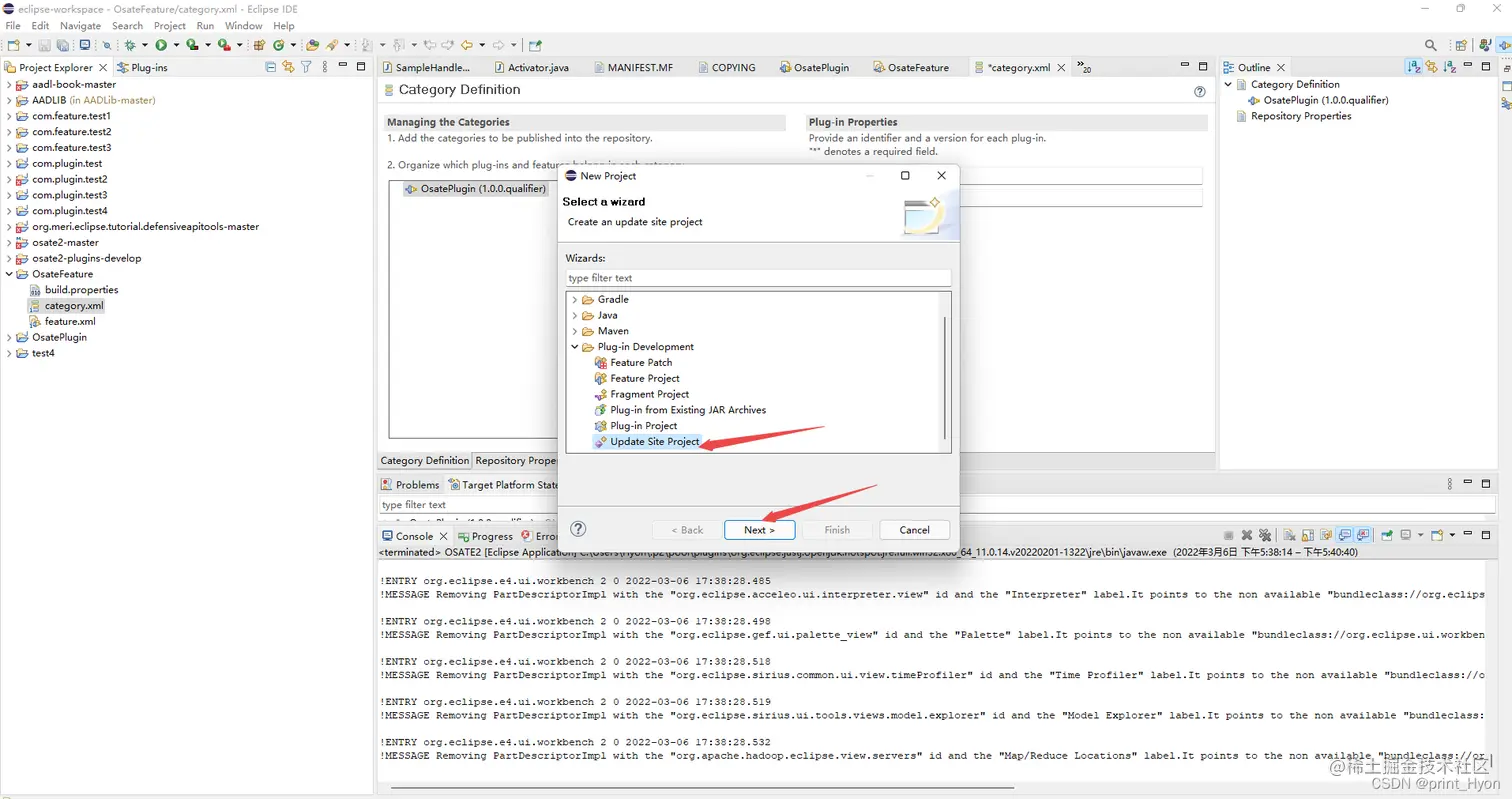Click Remove All Terminated Launches icon

(1265, 535)
